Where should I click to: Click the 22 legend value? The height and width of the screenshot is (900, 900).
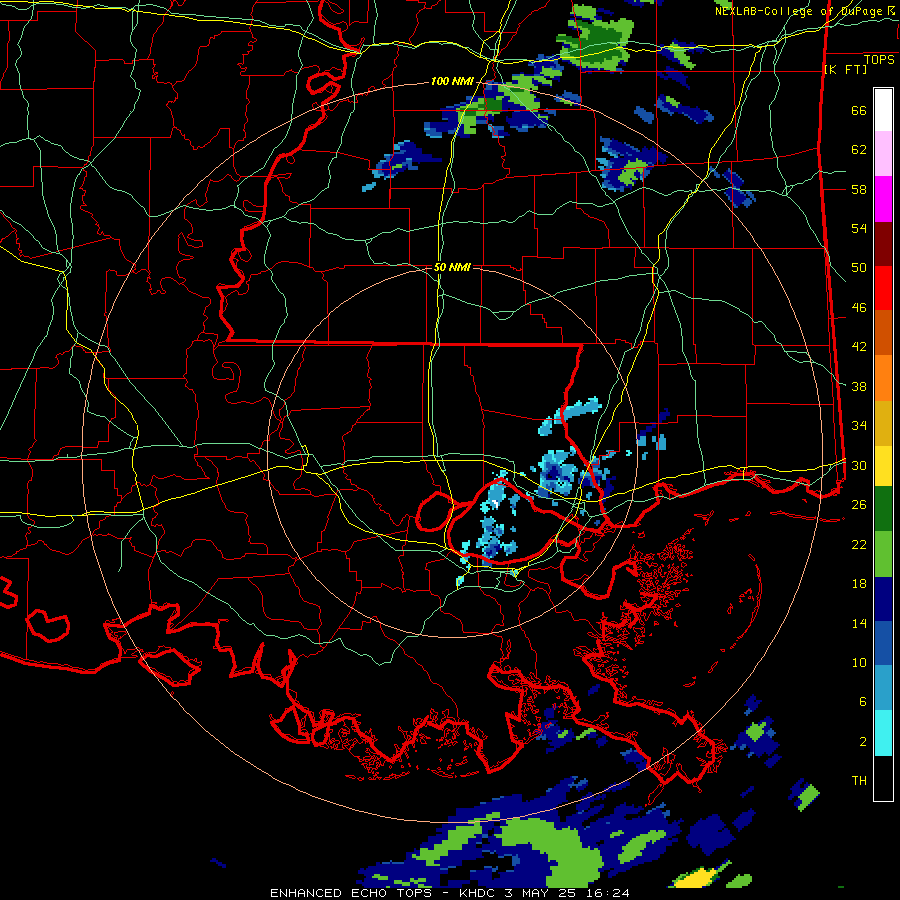pyautogui.click(x=859, y=544)
